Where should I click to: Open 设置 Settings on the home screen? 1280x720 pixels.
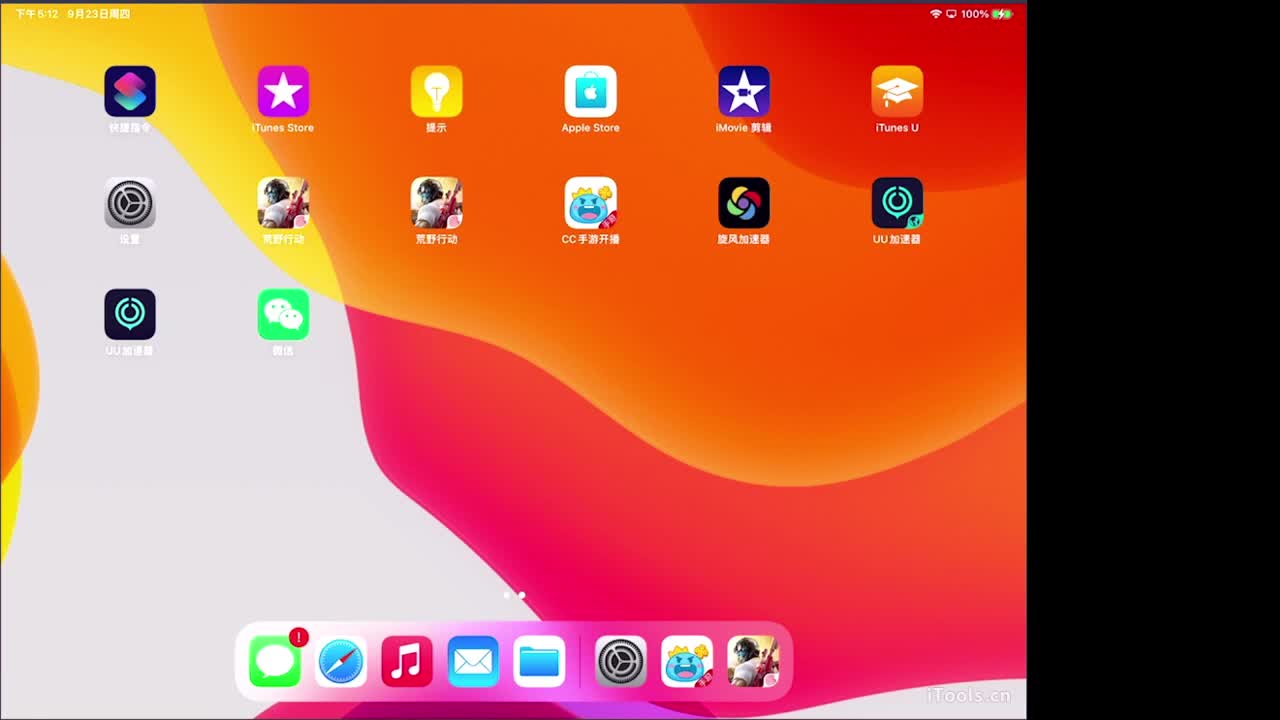(130, 203)
